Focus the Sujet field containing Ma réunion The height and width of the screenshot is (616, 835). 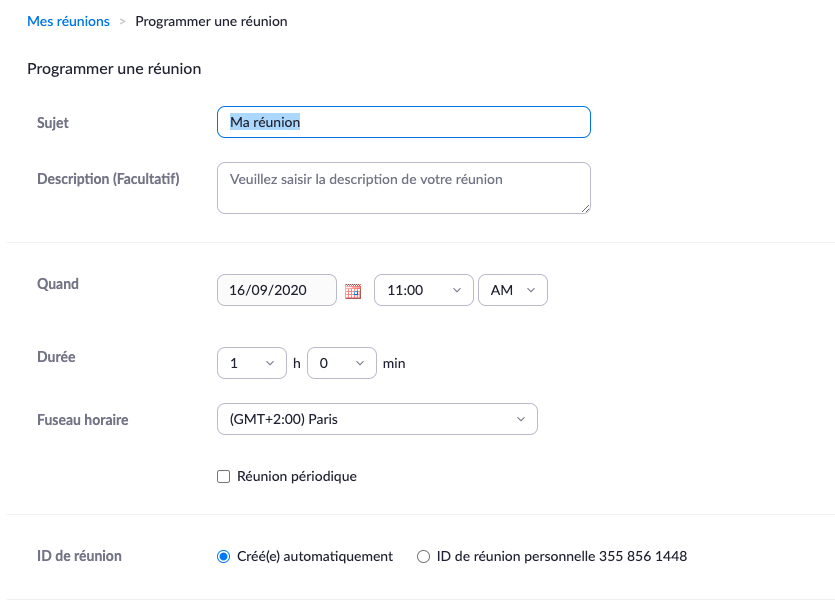pos(404,122)
